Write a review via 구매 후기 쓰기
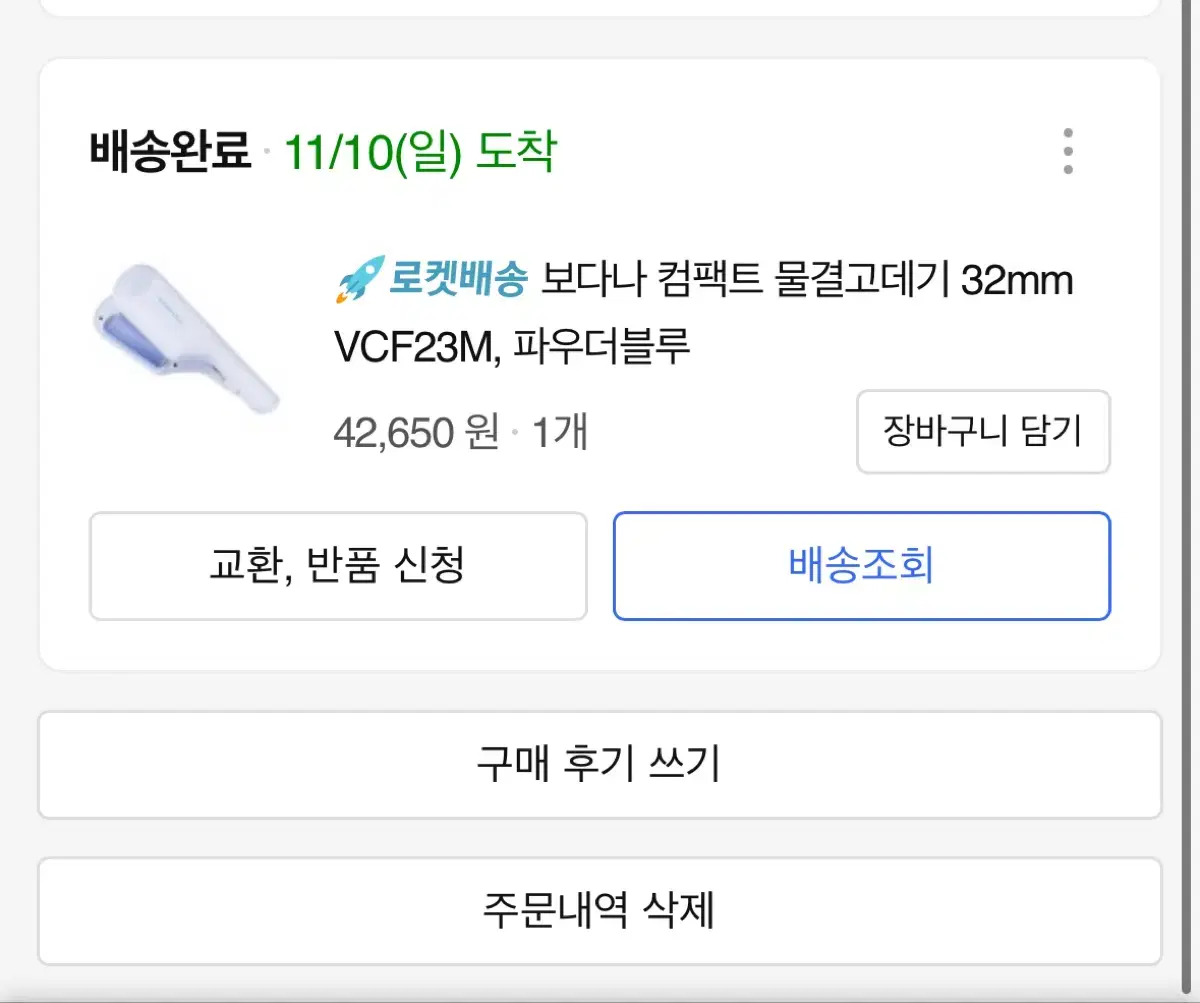Image resolution: width=1200 pixels, height=1003 pixels. (x=600, y=765)
